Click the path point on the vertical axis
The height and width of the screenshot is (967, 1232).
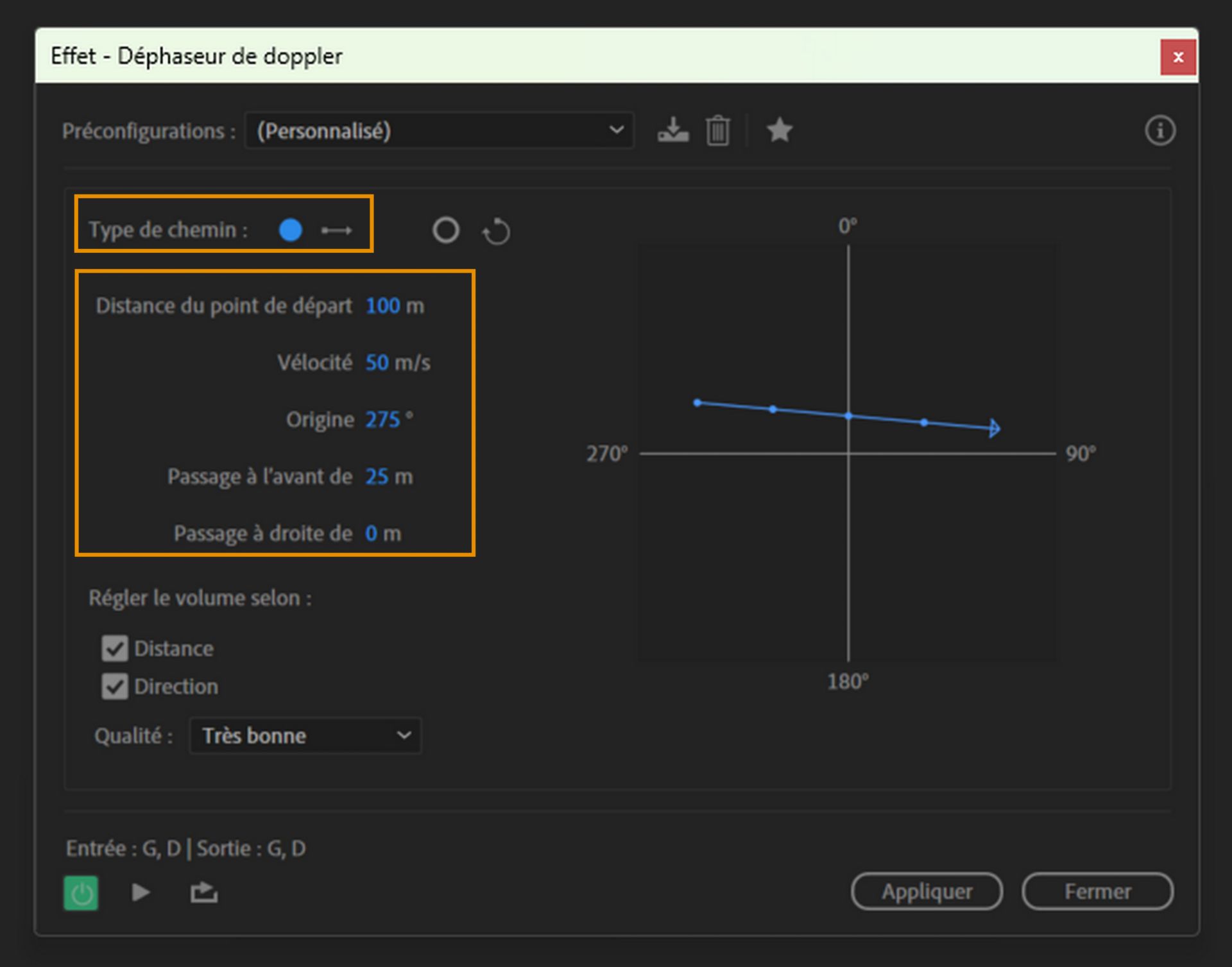(x=848, y=416)
